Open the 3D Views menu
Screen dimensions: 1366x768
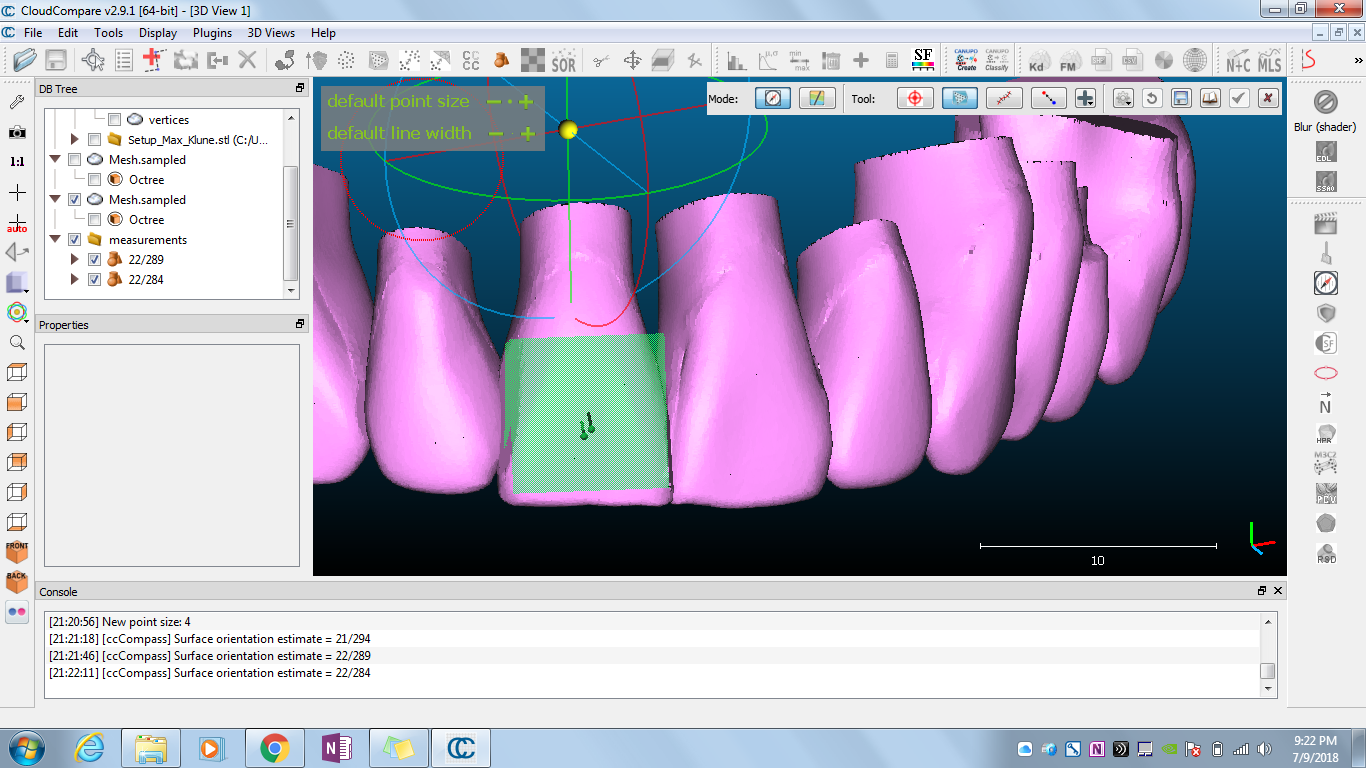click(x=272, y=33)
